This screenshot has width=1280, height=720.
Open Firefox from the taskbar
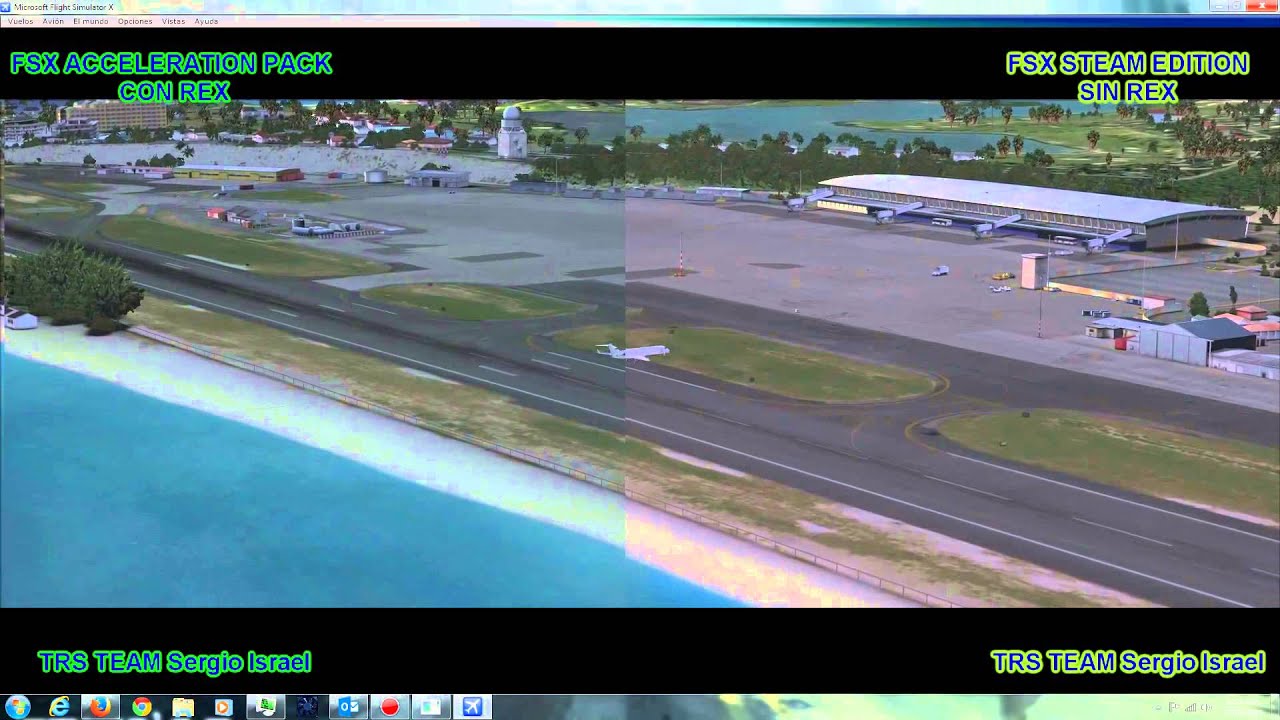tap(100, 707)
